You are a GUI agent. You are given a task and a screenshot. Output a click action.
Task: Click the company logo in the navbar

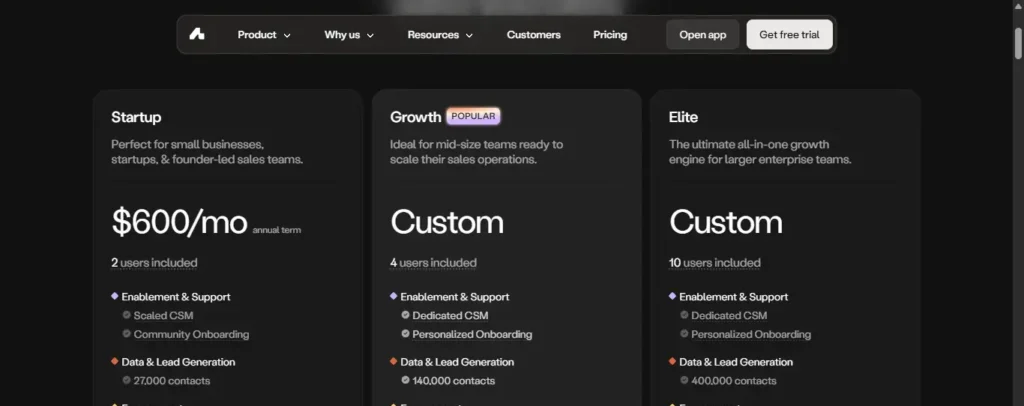(x=197, y=35)
